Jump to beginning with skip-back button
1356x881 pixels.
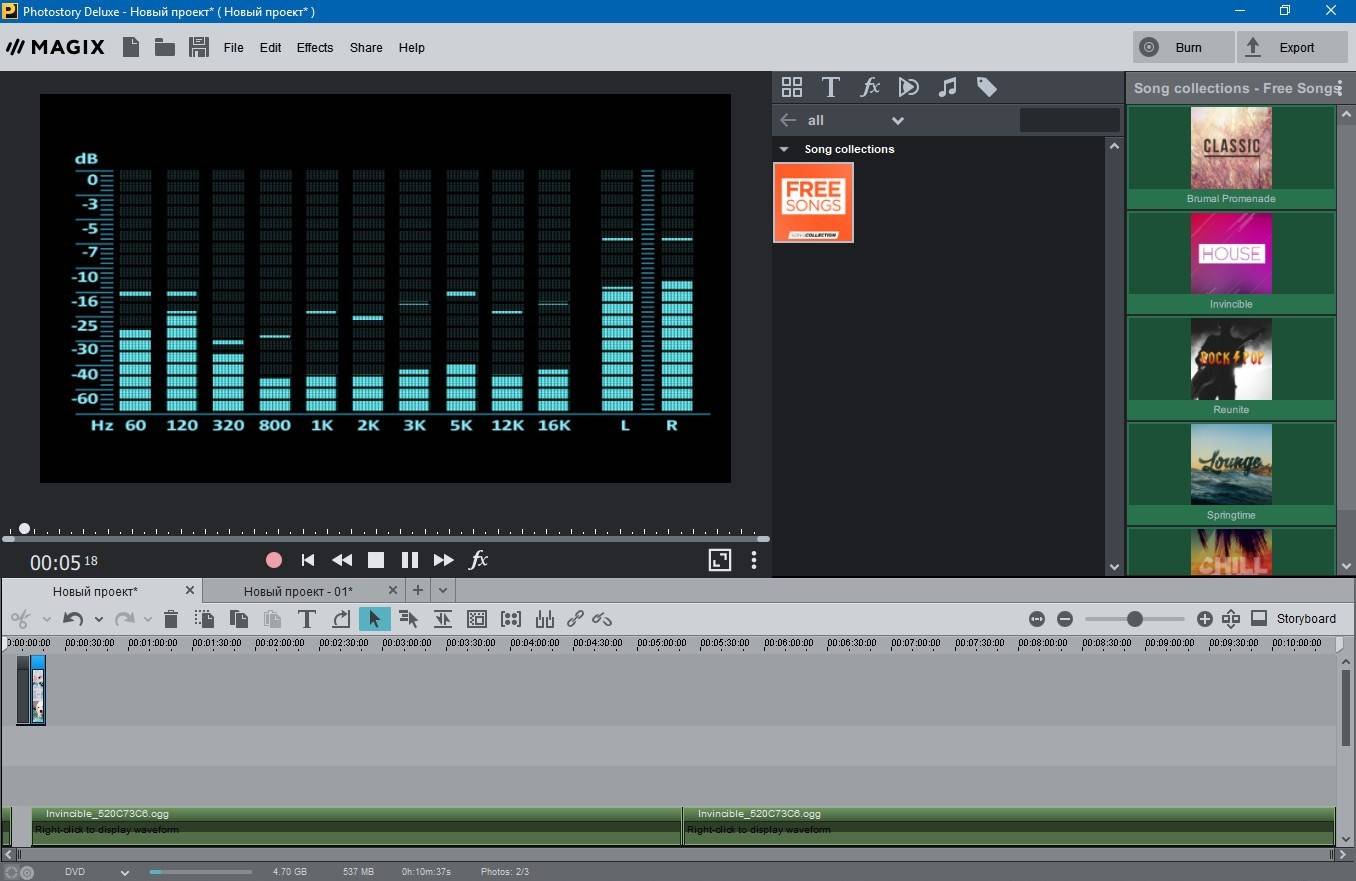click(308, 560)
